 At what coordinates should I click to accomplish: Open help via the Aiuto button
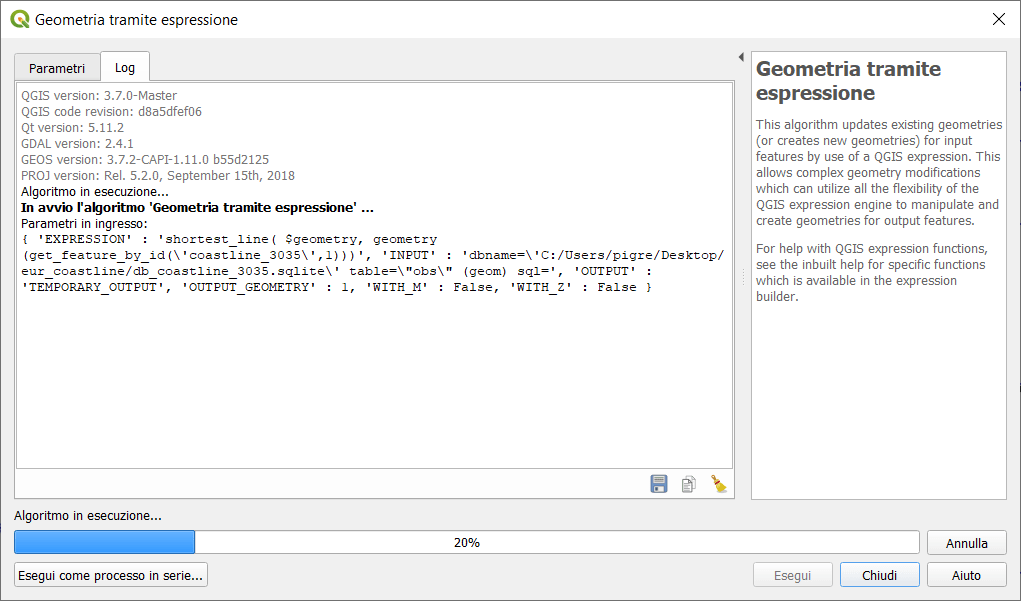(x=966, y=575)
